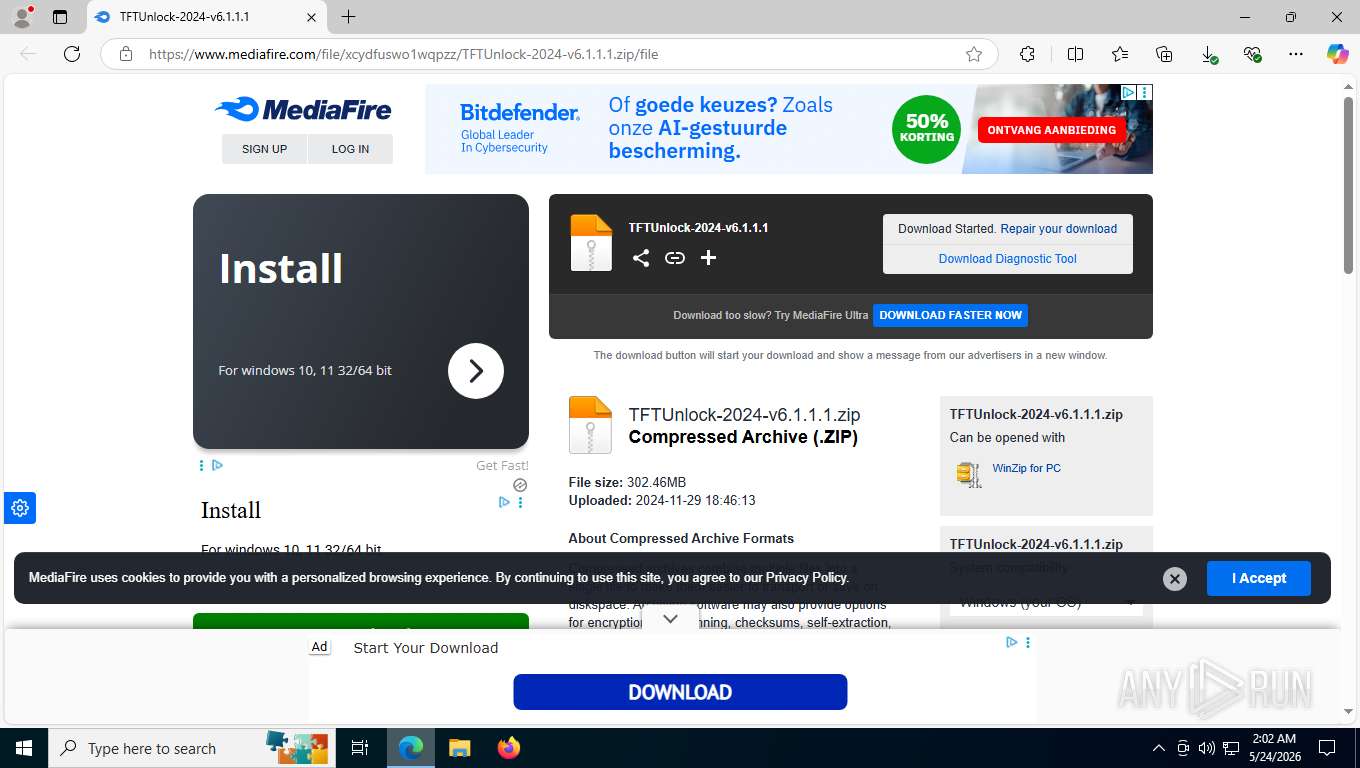The width and height of the screenshot is (1360, 768).
Task: Click the scrollbar up arrow
Action: point(1348,88)
